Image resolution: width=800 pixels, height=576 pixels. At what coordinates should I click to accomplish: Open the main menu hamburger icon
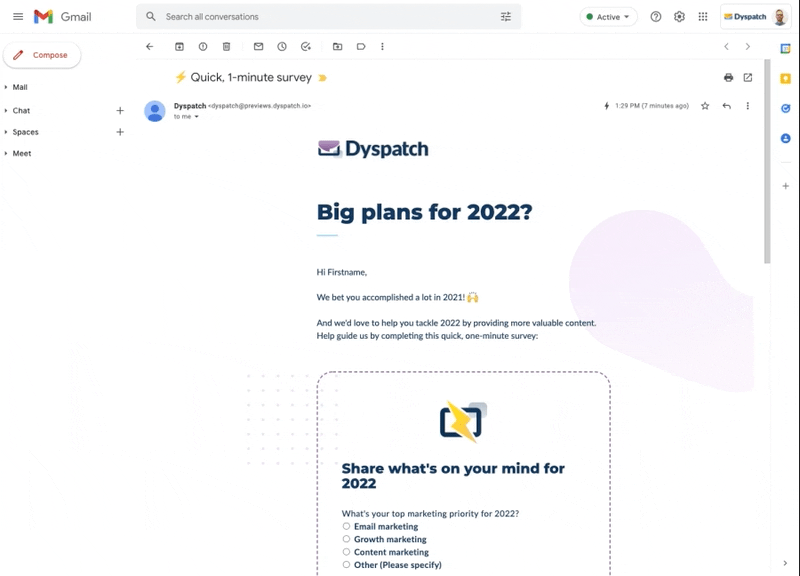[x=18, y=16]
